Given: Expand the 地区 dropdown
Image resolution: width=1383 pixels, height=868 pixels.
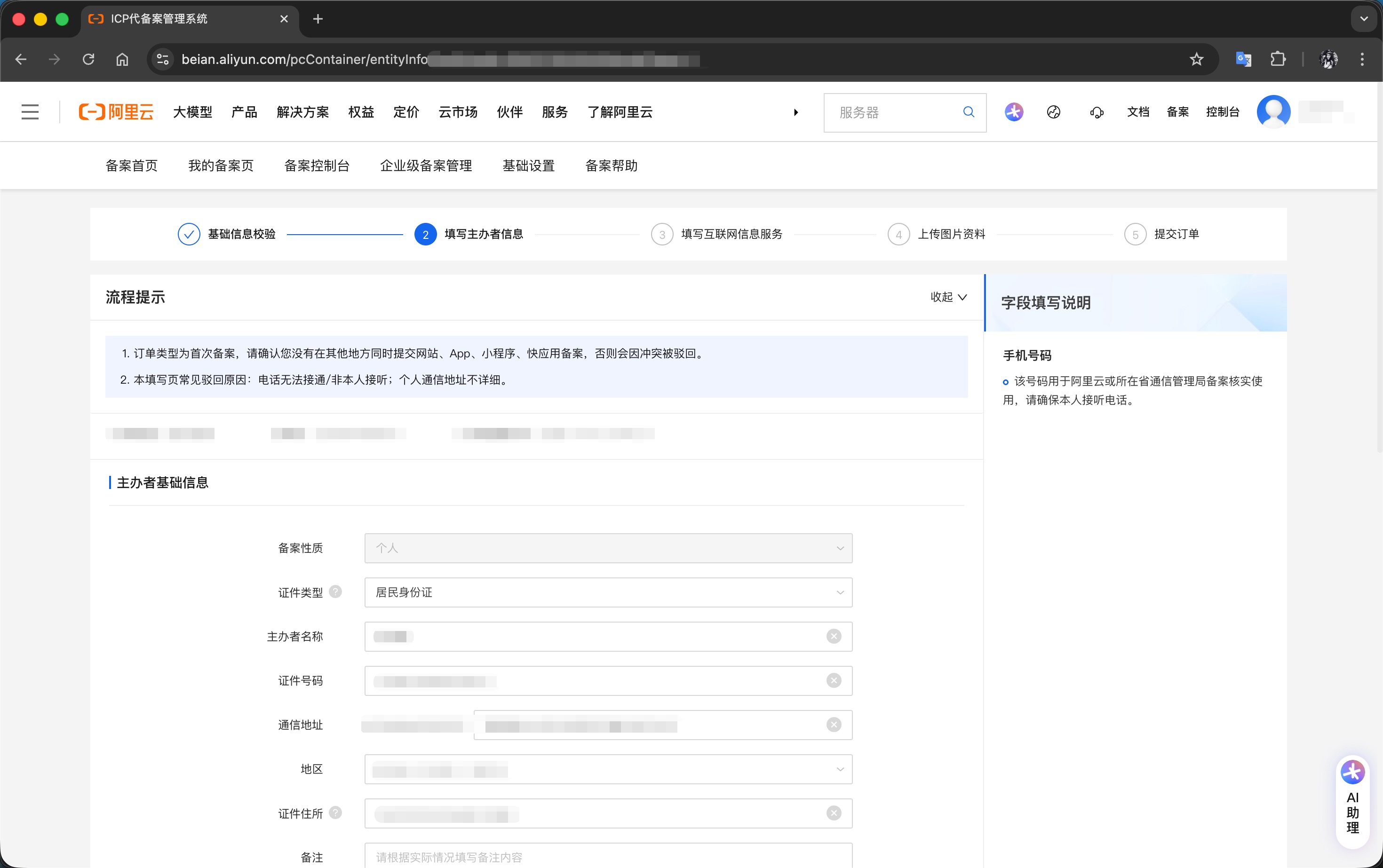Looking at the screenshot, I should pos(608,769).
